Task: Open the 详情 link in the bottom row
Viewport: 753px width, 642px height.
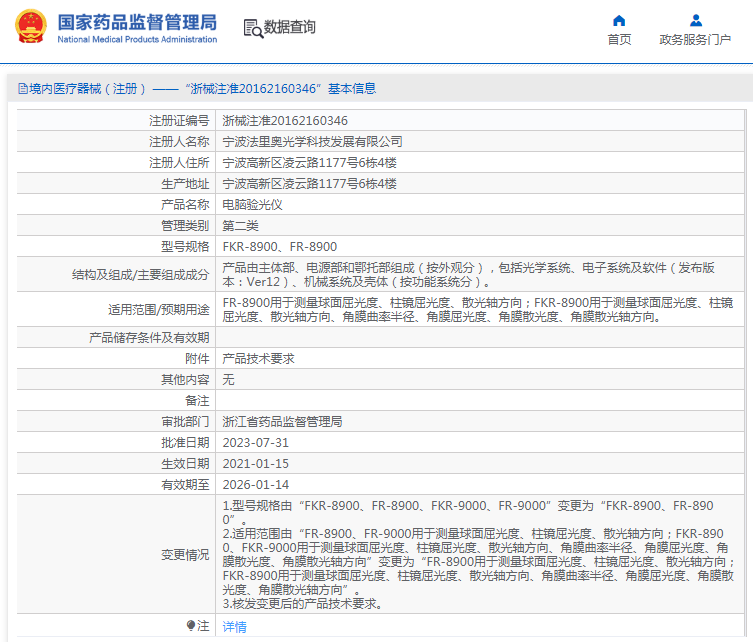Action: [x=234, y=627]
